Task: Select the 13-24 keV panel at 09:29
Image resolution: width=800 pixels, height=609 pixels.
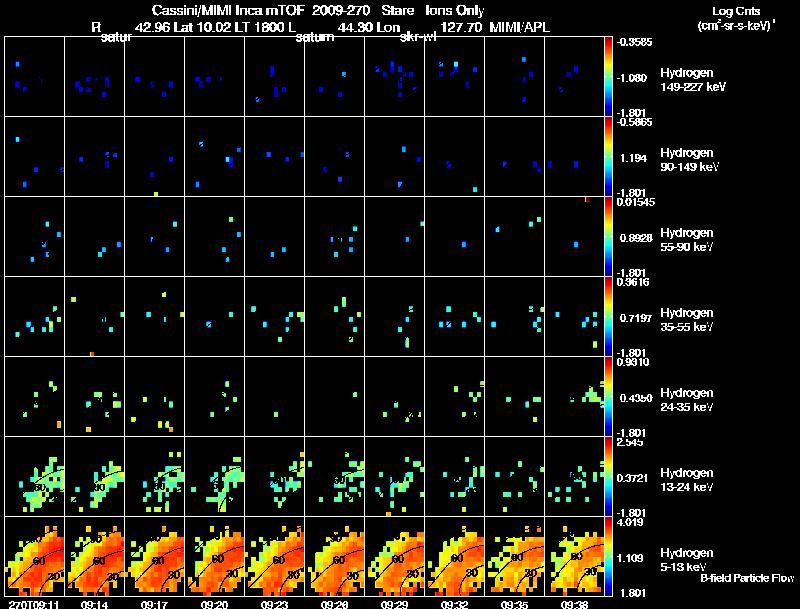Action: point(394,477)
